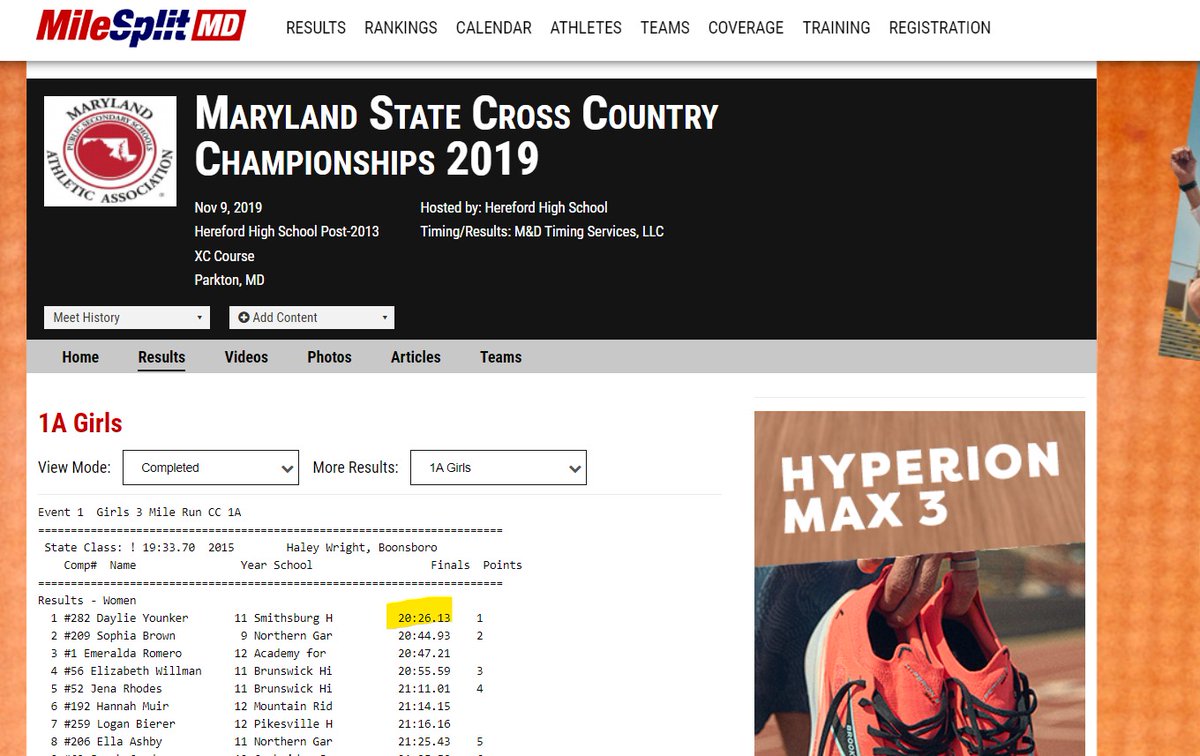Switch to the Articles tab
Viewport: 1200px width, 756px height.
coord(416,357)
